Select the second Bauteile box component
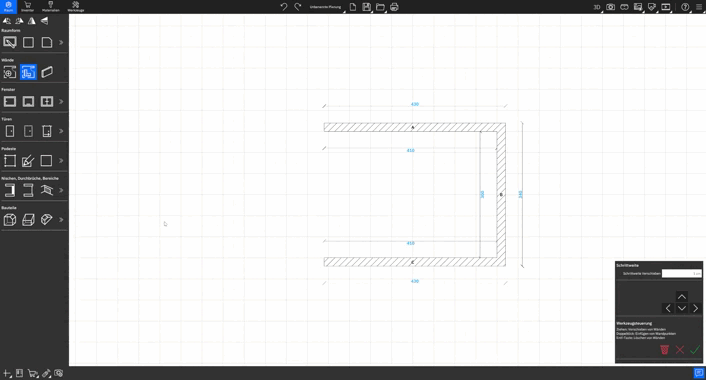This screenshot has height=380, width=706. click(28, 220)
